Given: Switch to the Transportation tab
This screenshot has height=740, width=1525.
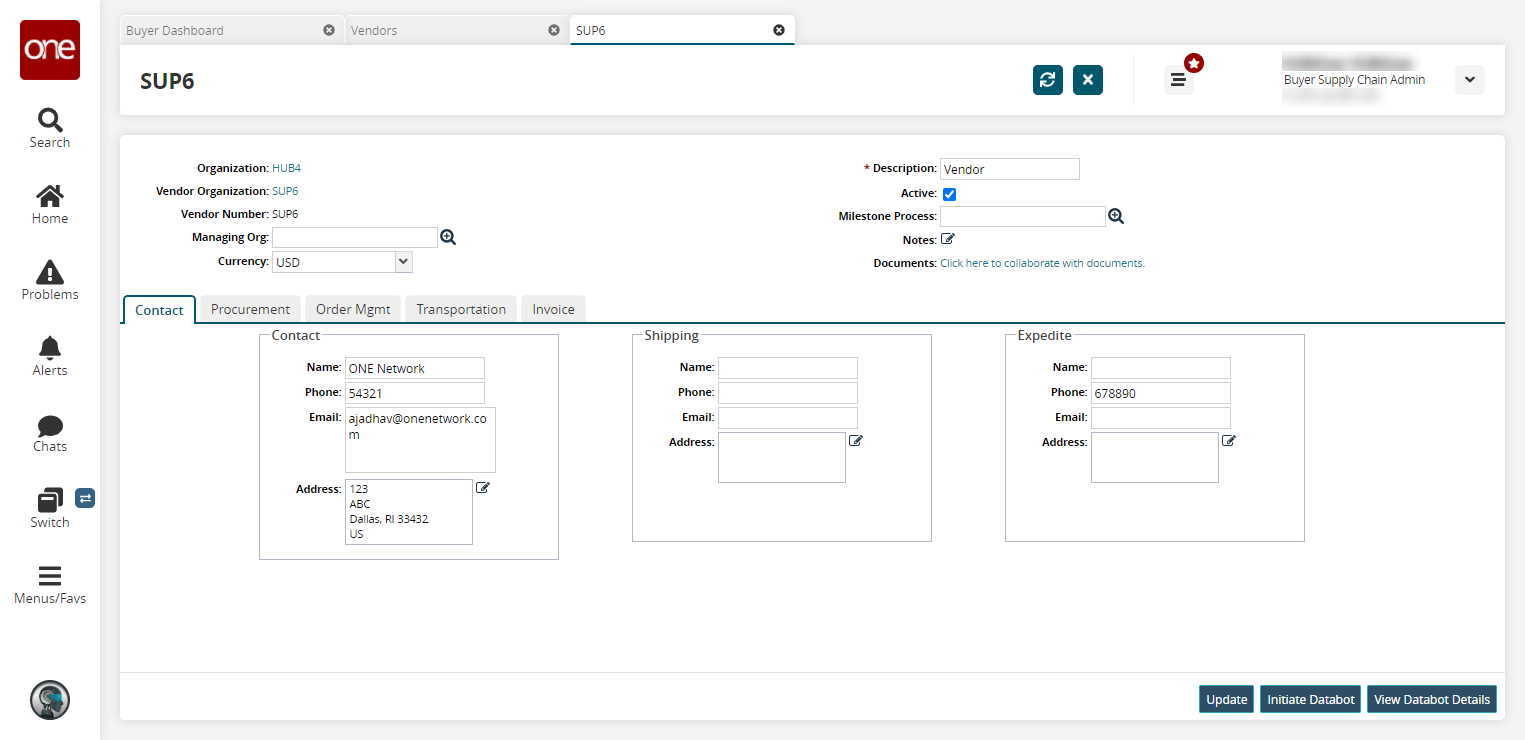Looking at the screenshot, I should pos(461,309).
